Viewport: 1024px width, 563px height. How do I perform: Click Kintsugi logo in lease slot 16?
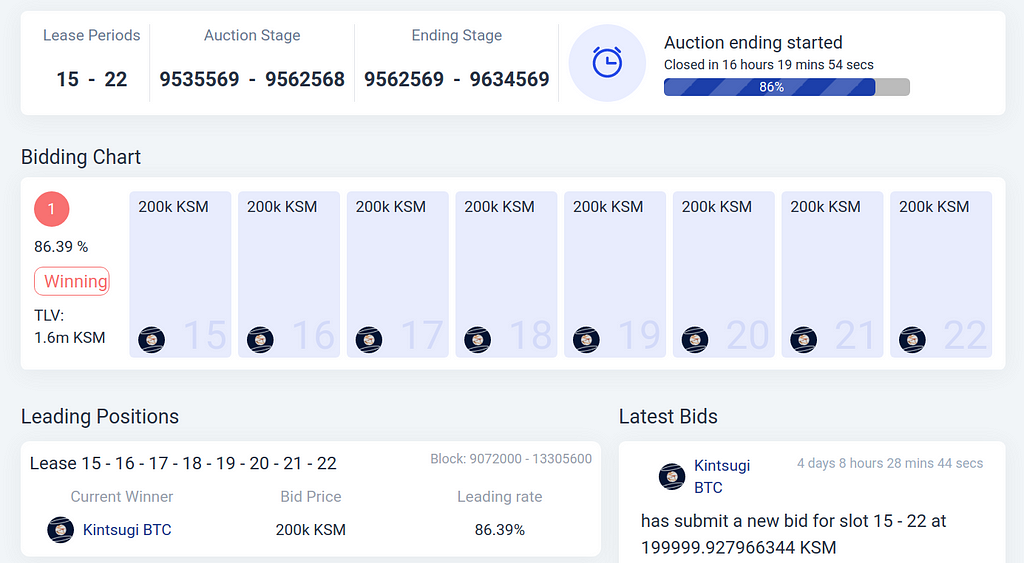[x=260, y=339]
